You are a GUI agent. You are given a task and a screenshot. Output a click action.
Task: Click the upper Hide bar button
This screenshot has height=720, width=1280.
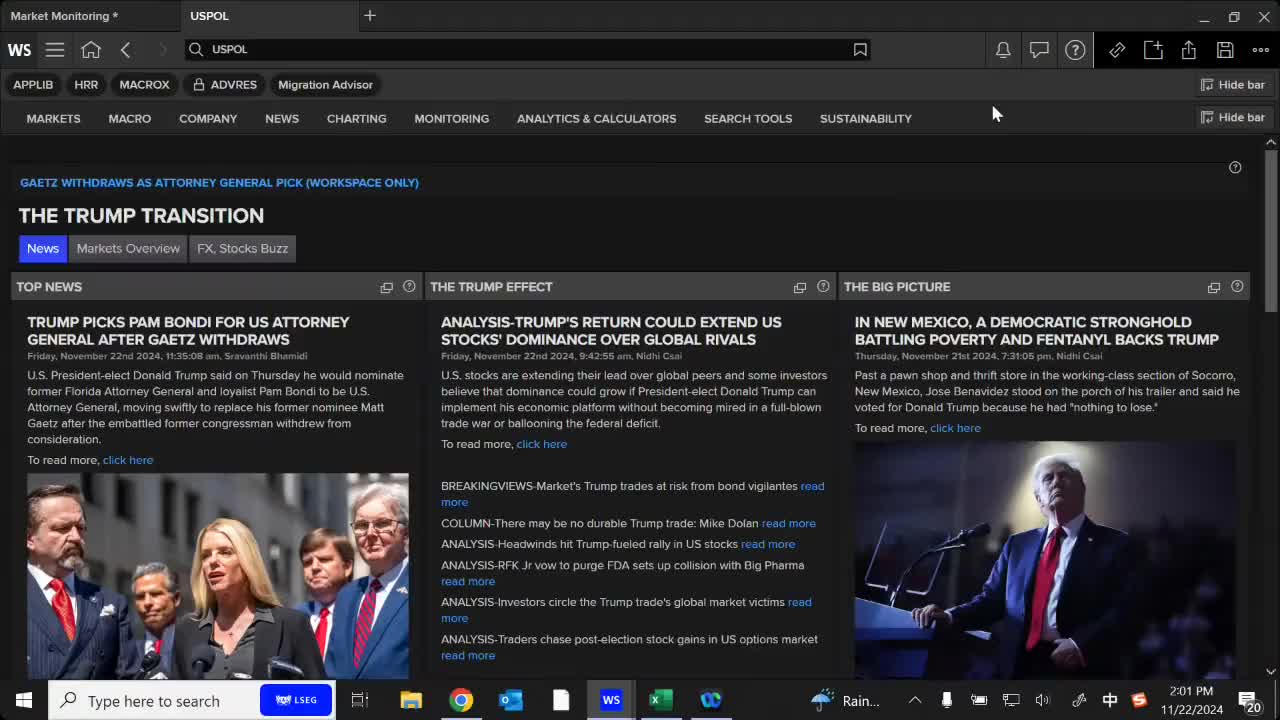tap(1233, 85)
